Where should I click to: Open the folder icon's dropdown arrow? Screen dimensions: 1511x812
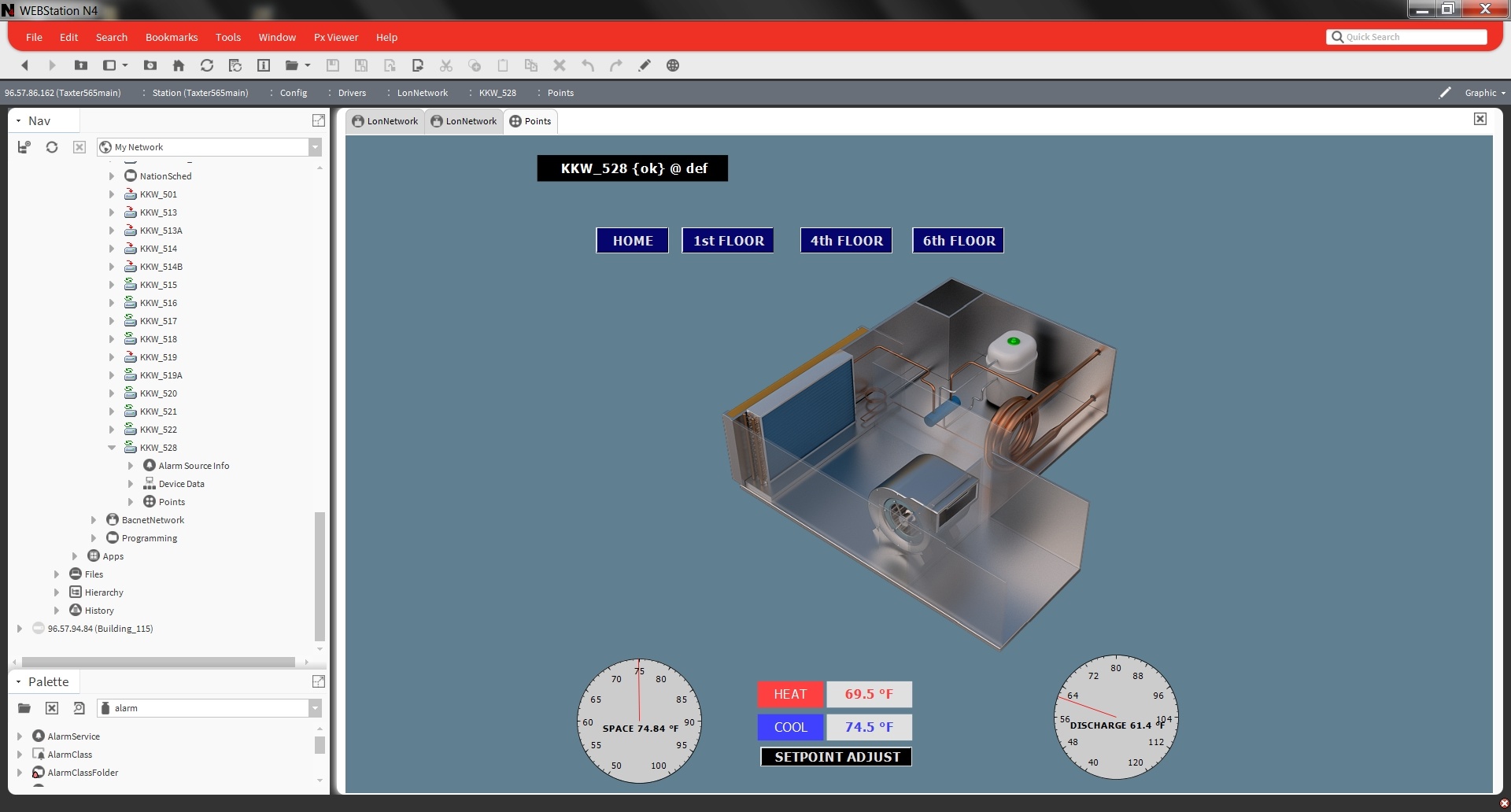[308, 65]
